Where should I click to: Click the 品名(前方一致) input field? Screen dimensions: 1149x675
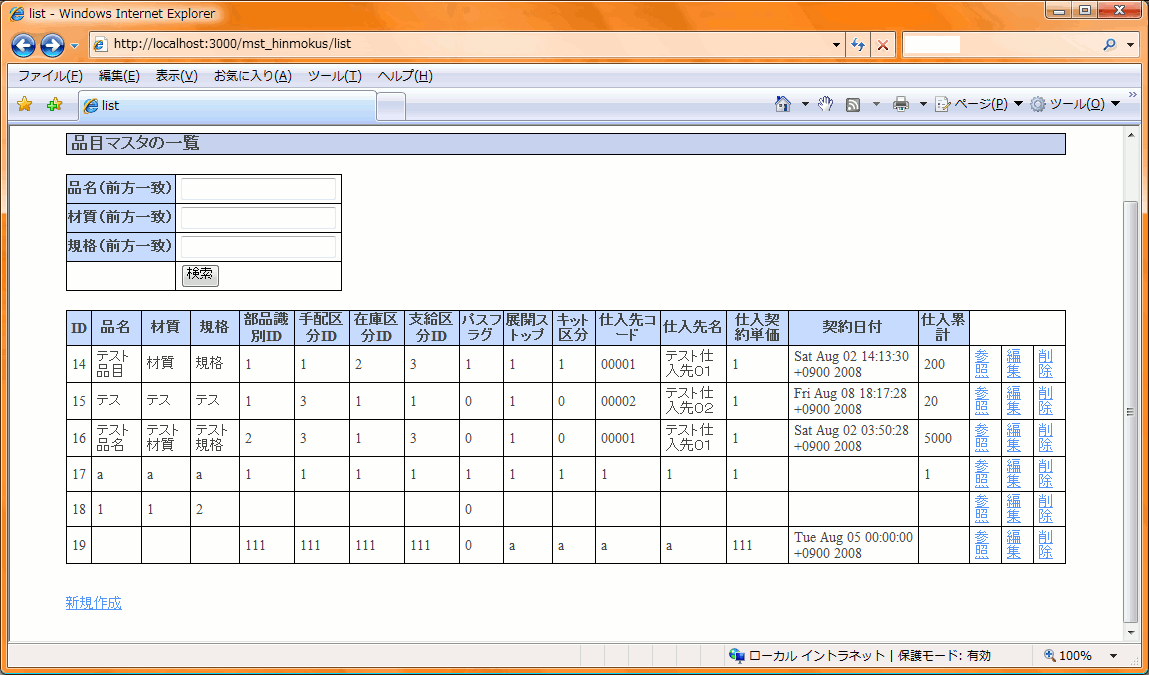pos(258,188)
